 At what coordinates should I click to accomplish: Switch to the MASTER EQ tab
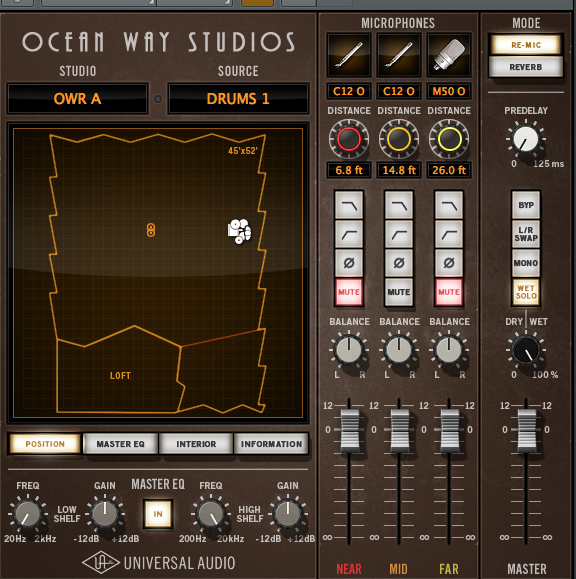[x=121, y=443]
